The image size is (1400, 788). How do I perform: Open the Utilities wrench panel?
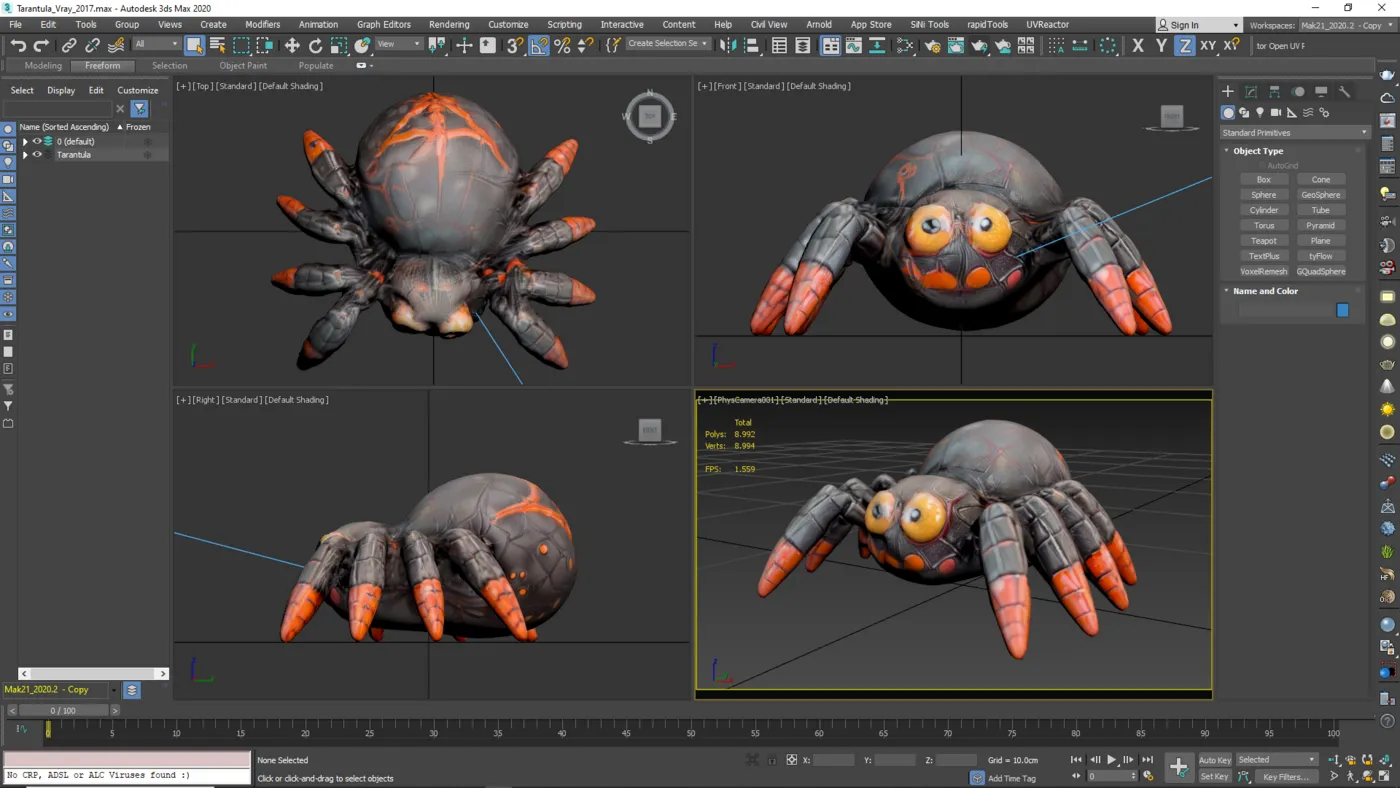(1344, 91)
